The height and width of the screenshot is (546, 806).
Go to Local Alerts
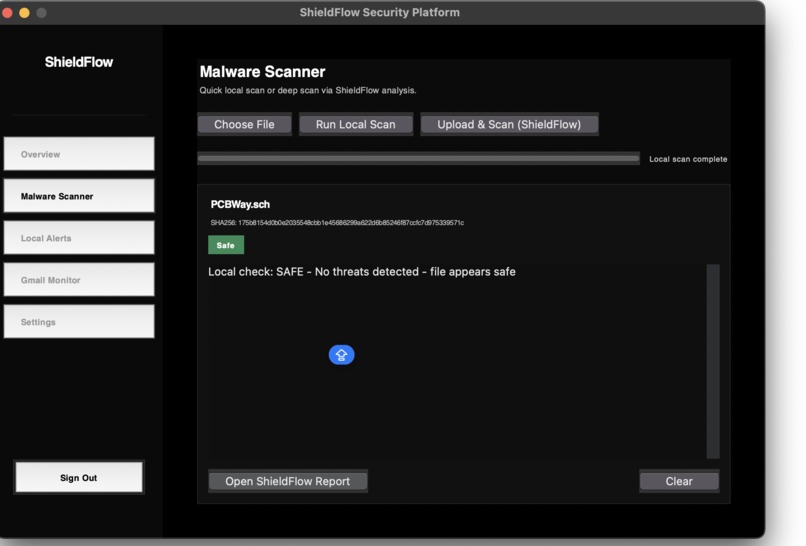[x=79, y=238]
